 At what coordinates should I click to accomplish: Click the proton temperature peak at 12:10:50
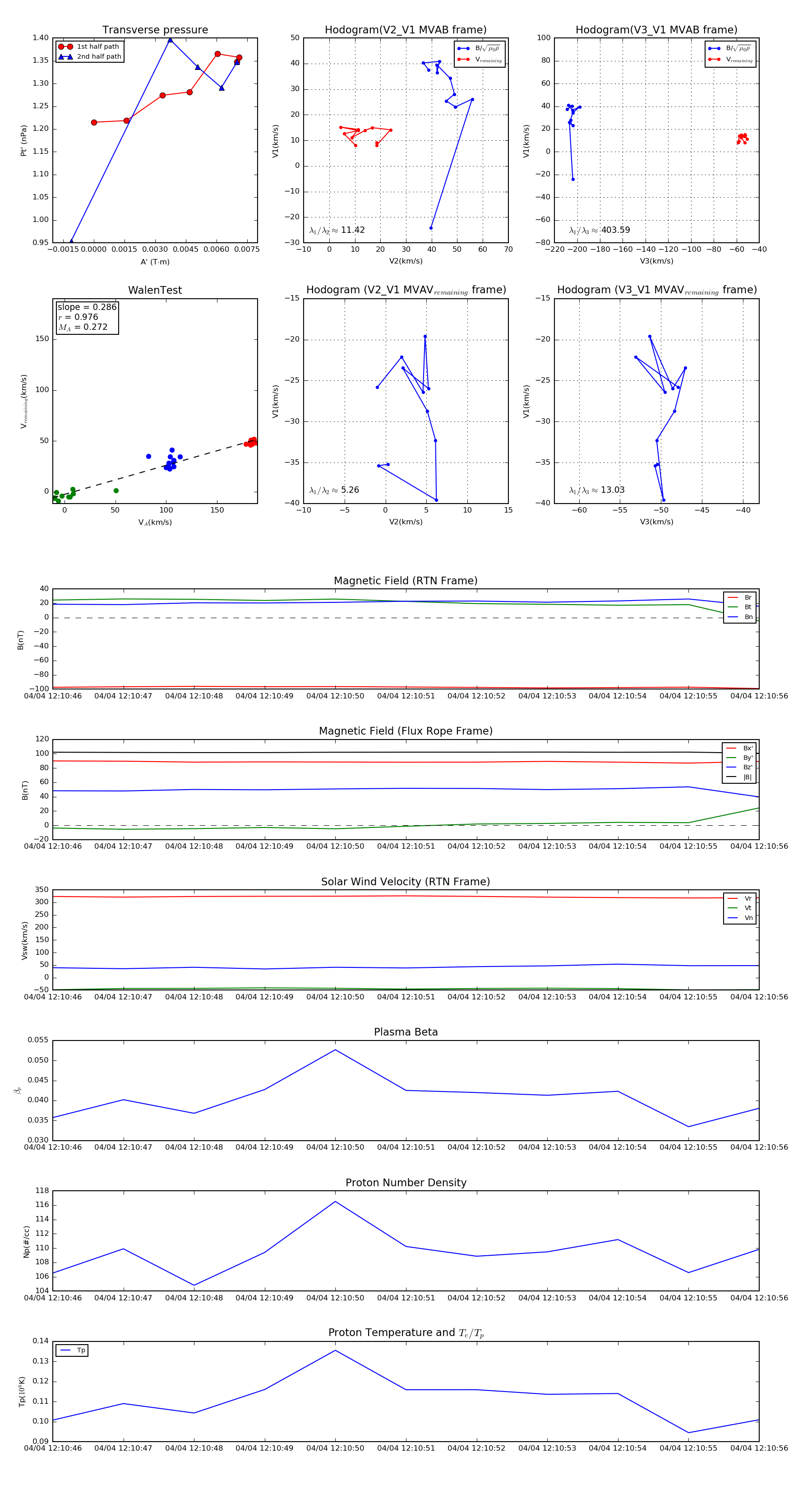[335, 1351]
